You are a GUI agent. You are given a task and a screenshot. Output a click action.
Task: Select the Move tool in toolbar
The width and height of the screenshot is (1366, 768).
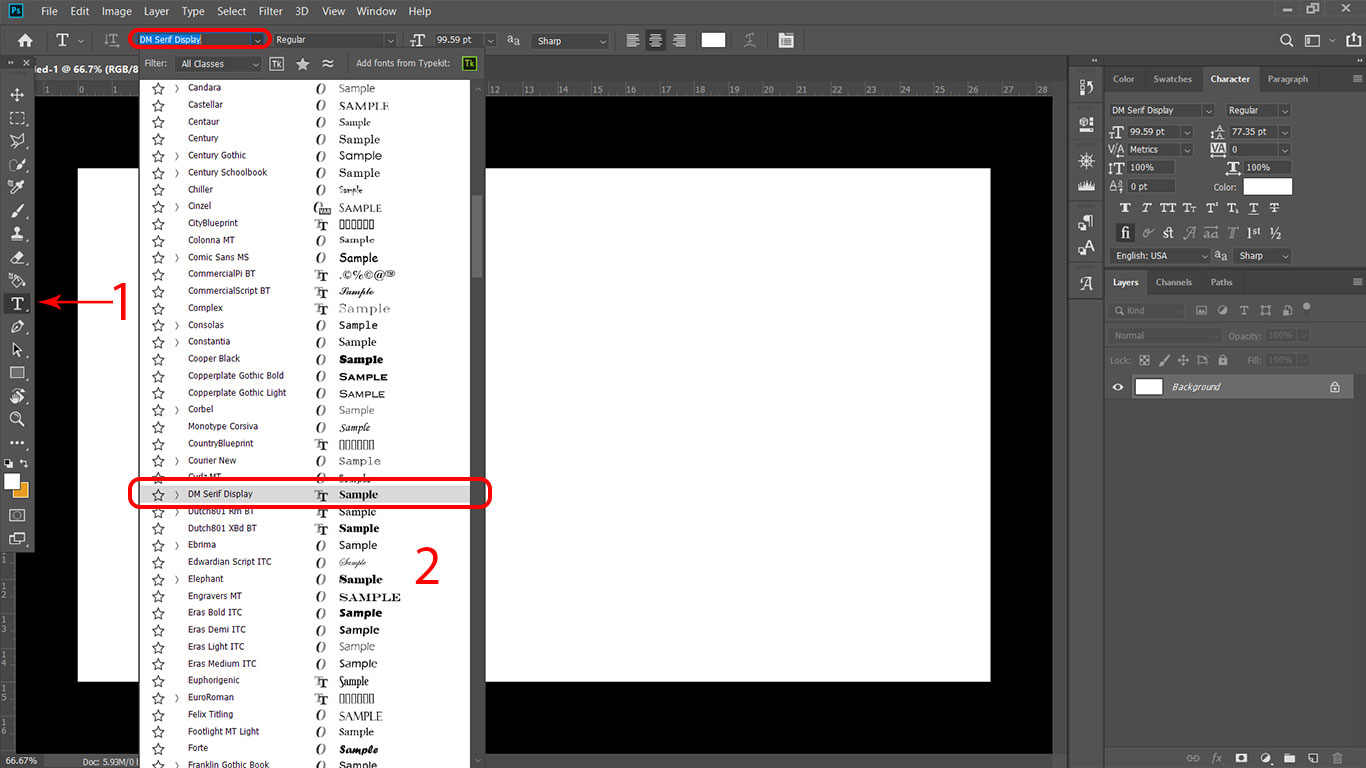[17, 95]
